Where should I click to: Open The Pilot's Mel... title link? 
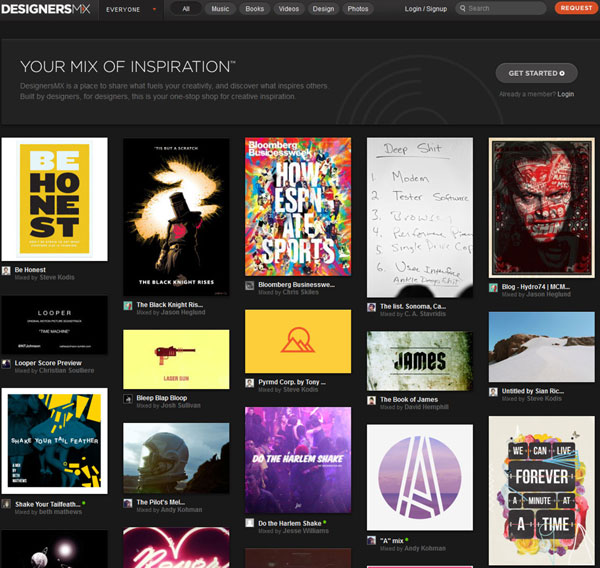click(x=160, y=502)
